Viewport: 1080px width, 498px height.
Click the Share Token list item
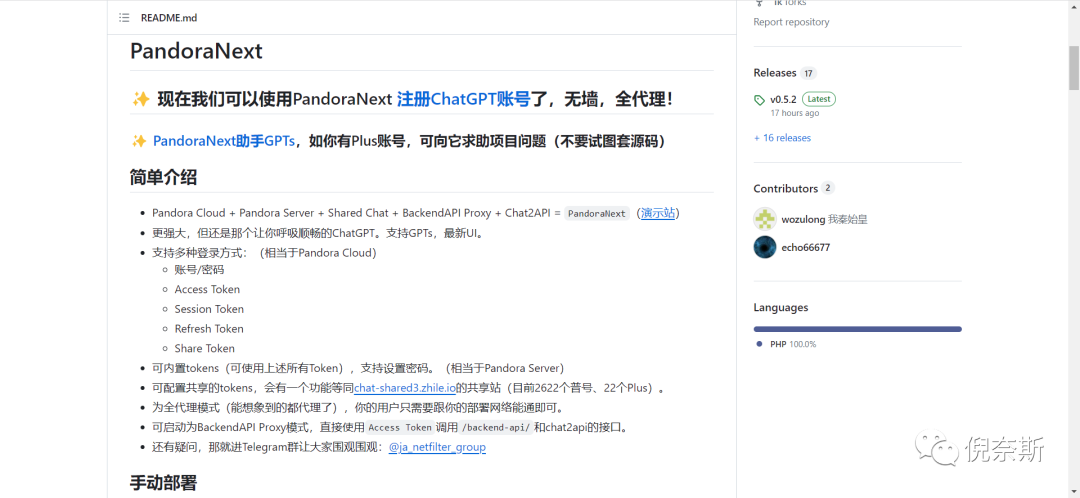(205, 349)
